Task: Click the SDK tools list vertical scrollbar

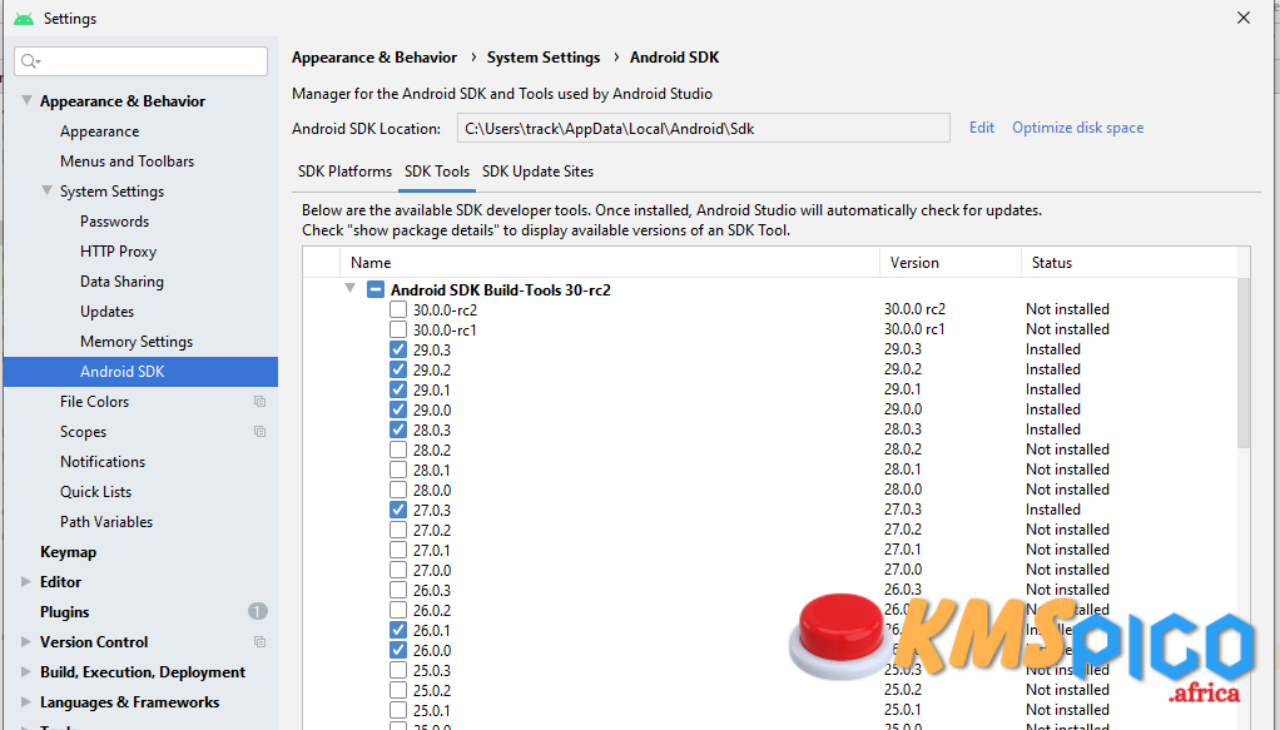Action: point(1243,363)
